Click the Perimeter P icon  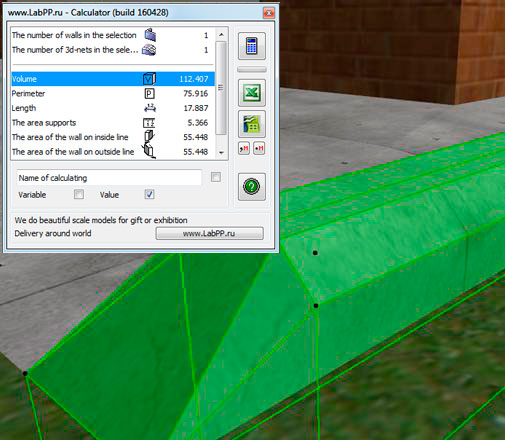point(149,94)
